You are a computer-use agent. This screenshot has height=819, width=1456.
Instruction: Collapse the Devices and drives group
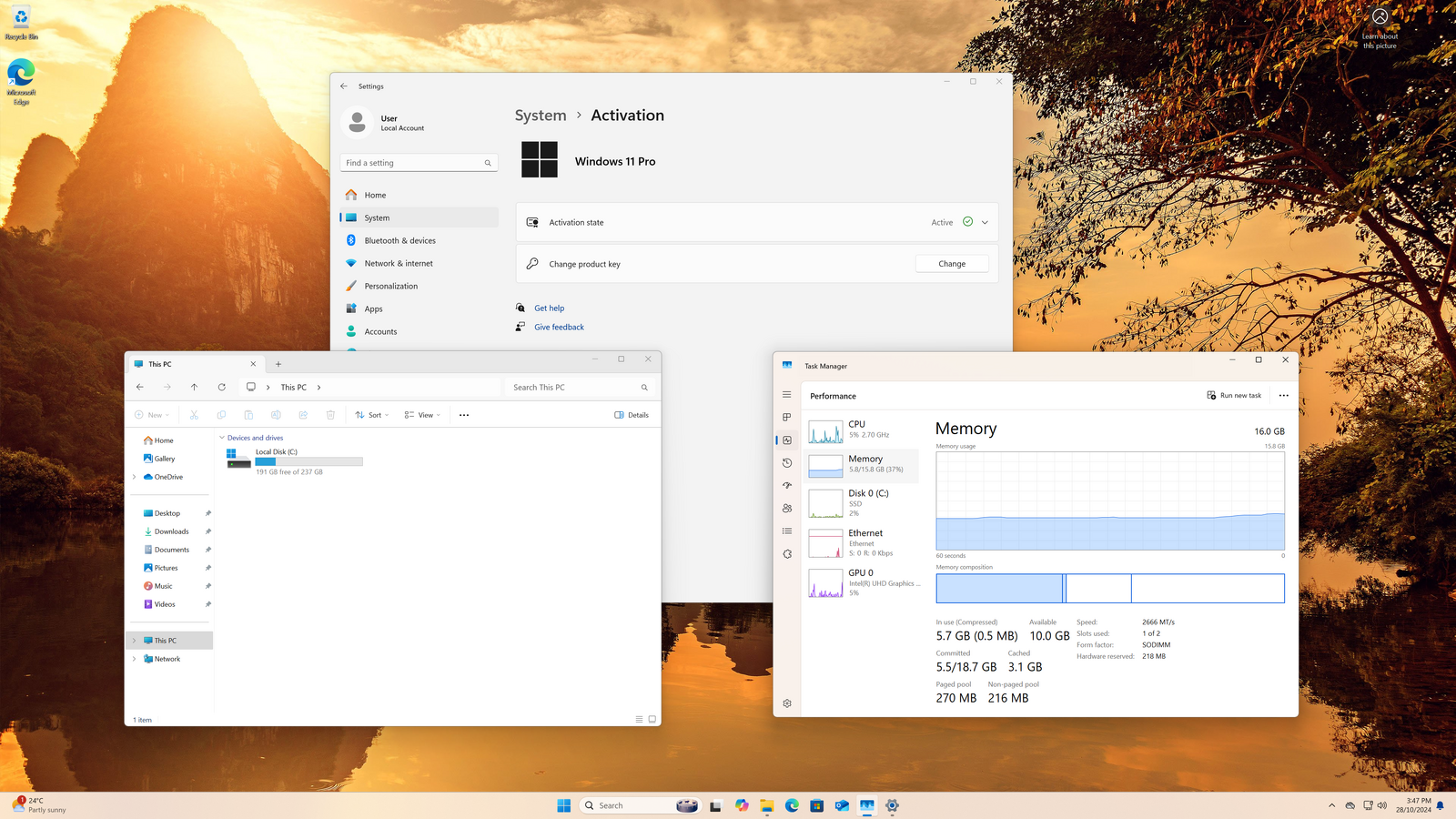(x=222, y=438)
